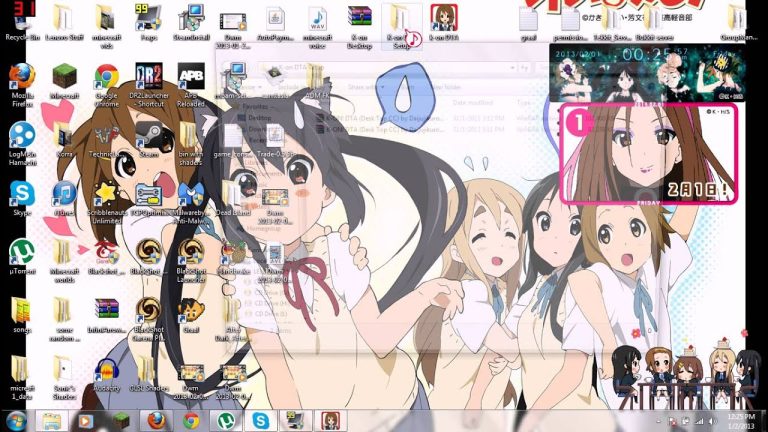768x432 pixels.
Task: Switch to Skype on the taskbar
Action: tap(261, 421)
